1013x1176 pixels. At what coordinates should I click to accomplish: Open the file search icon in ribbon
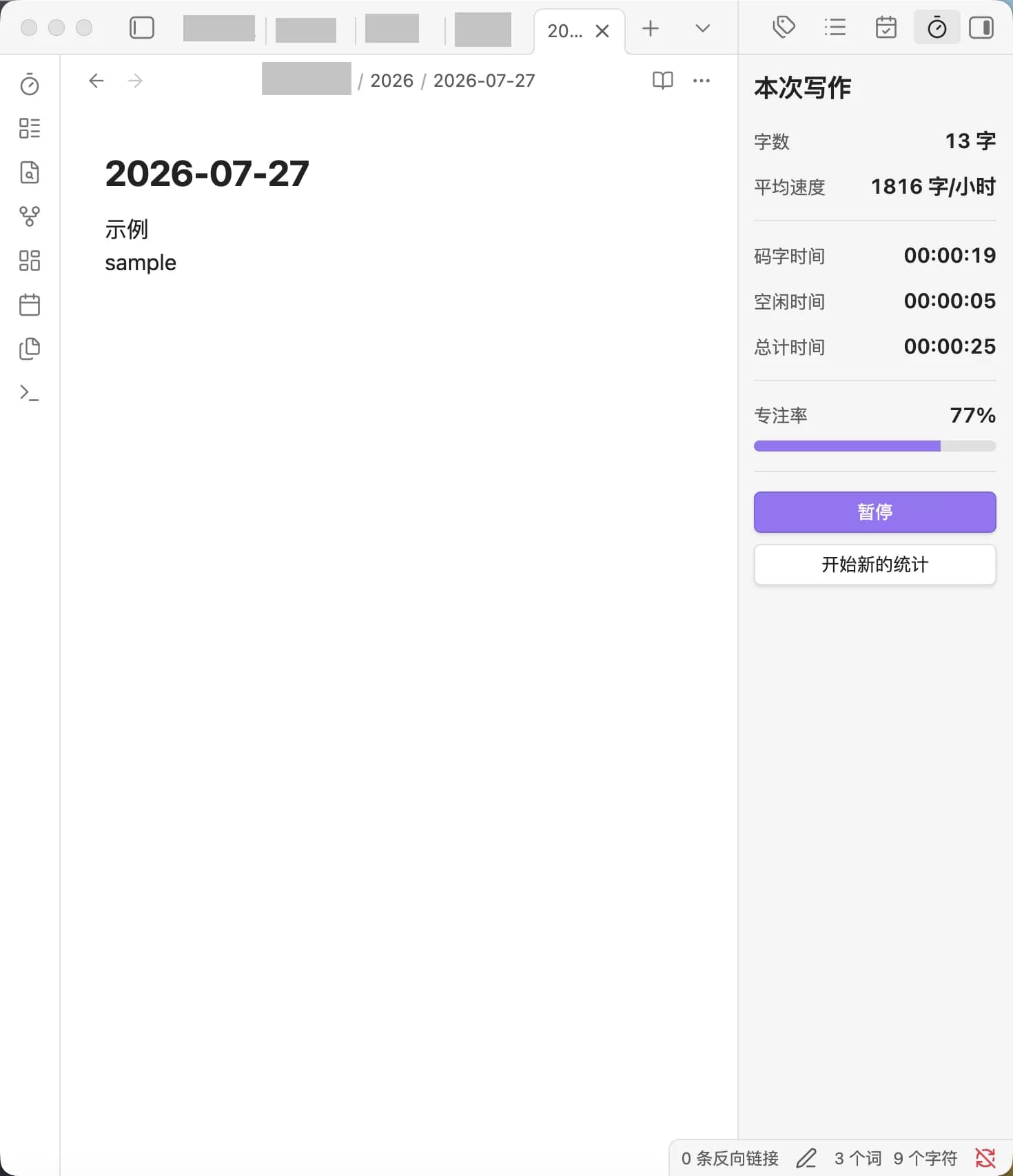tap(30, 172)
